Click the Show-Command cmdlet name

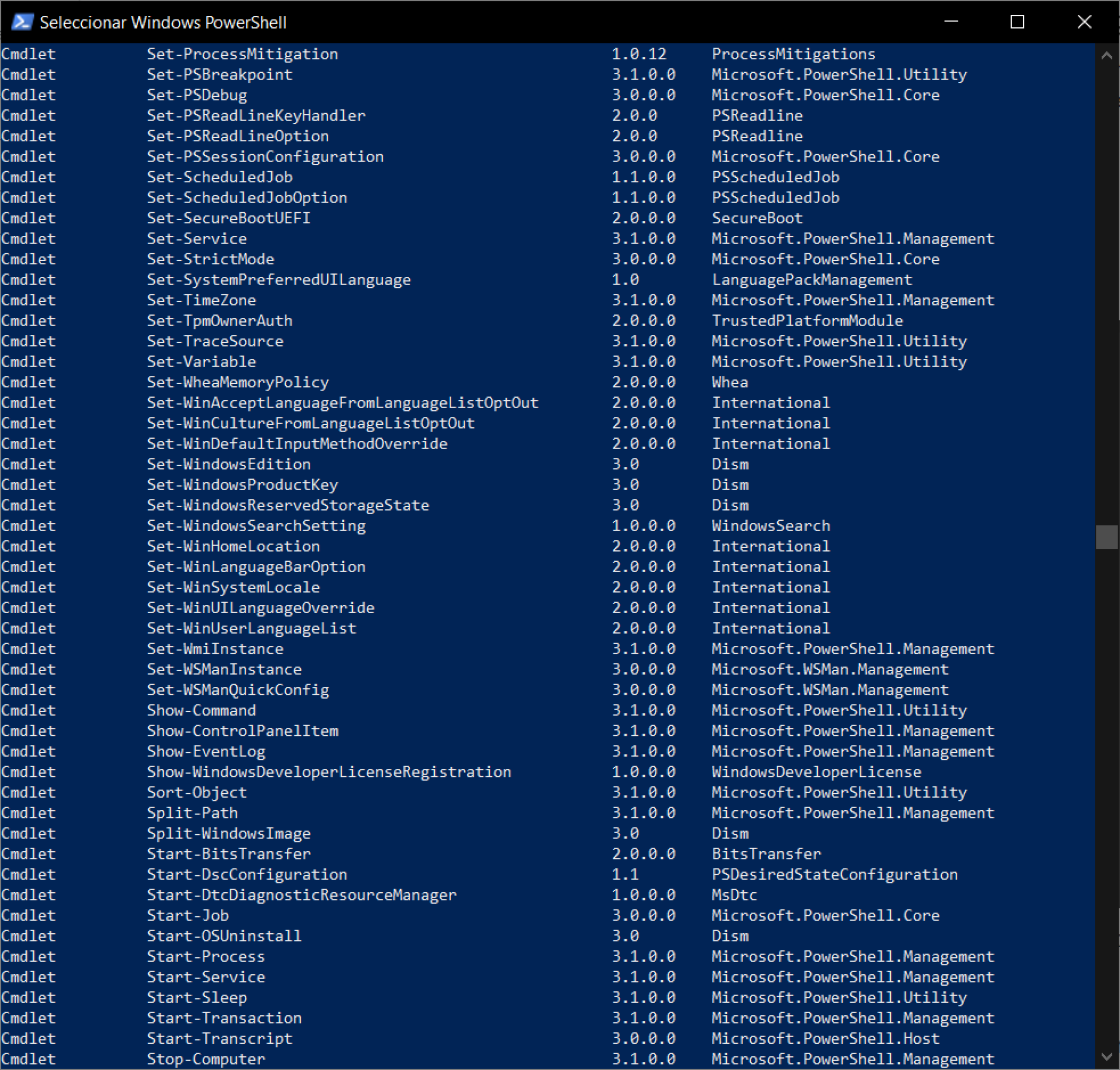(201, 710)
